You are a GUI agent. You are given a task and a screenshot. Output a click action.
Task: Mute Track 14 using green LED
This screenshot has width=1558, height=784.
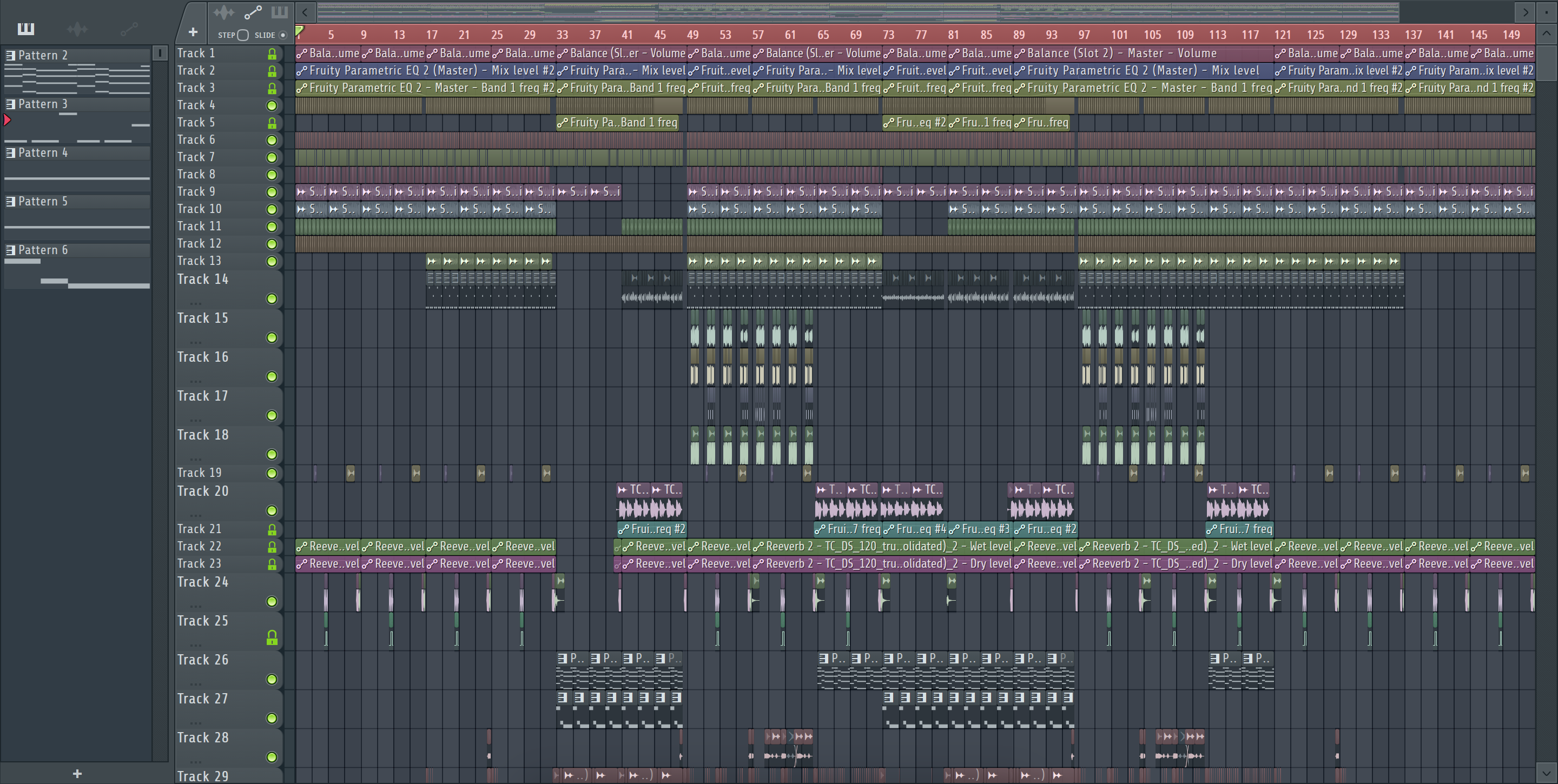tap(272, 298)
